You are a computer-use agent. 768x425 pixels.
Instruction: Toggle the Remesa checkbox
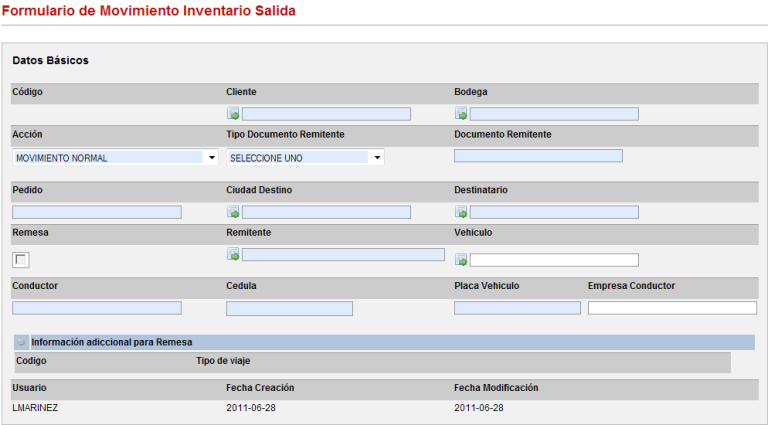[x=21, y=260]
